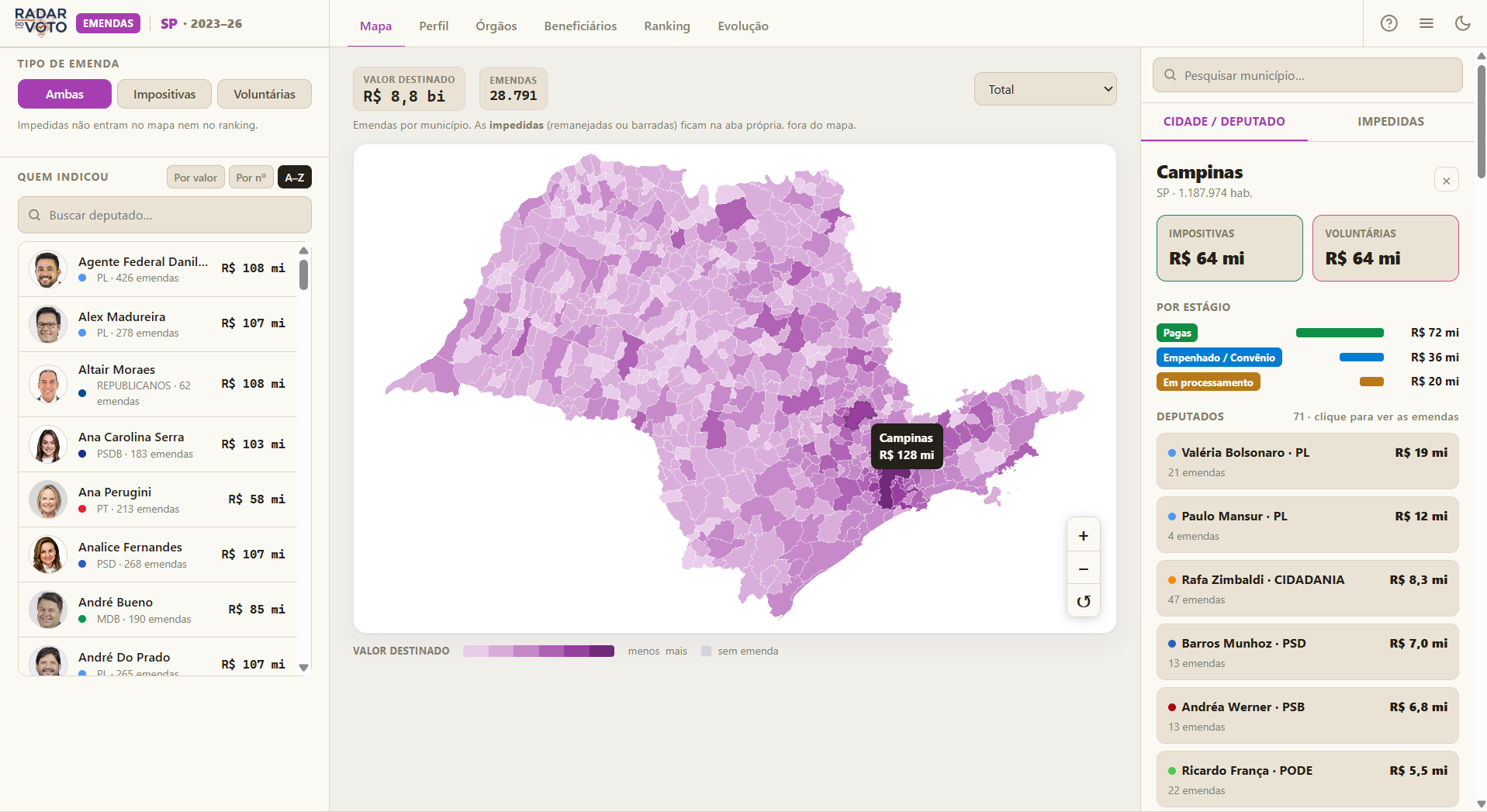Viewport: 1487px width, 812px height.
Task: Zoom in the map with plus button
Action: pos(1083,536)
